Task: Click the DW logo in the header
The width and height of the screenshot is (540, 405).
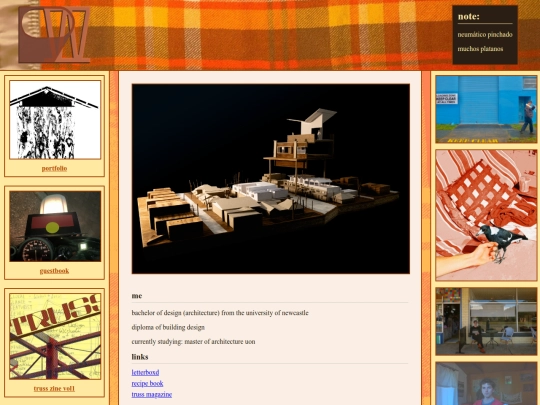Action: pyautogui.click(x=54, y=34)
